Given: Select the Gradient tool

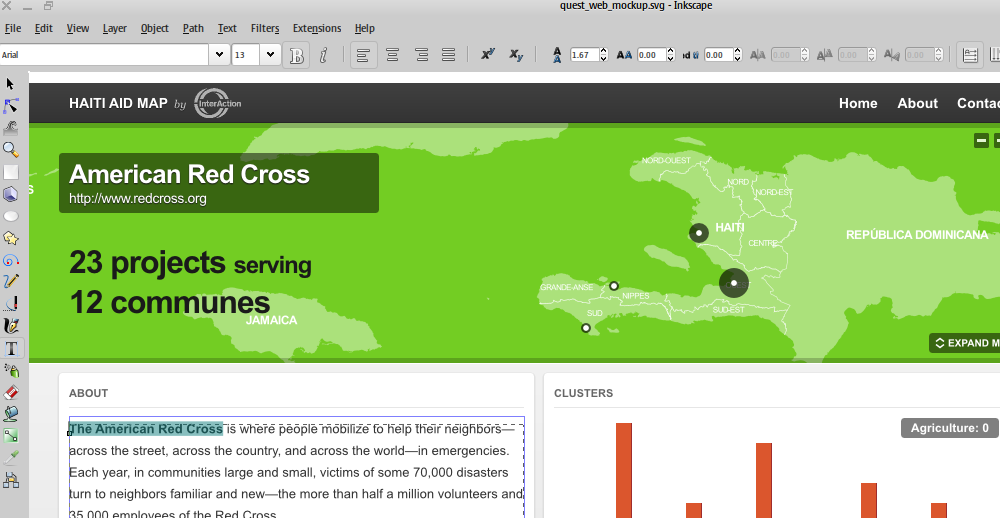Looking at the screenshot, I should pyautogui.click(x=10, y=436).
